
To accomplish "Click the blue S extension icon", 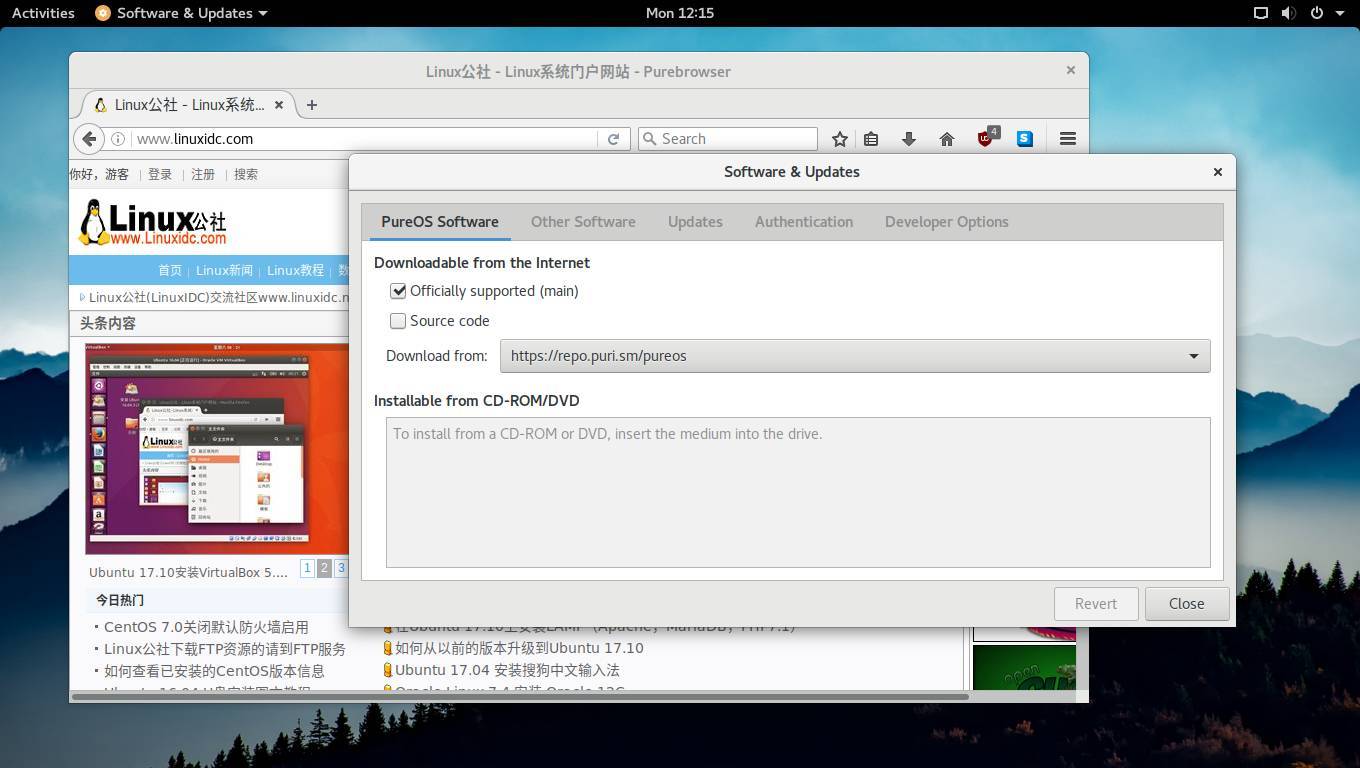I will click(x=1023, y=139).
